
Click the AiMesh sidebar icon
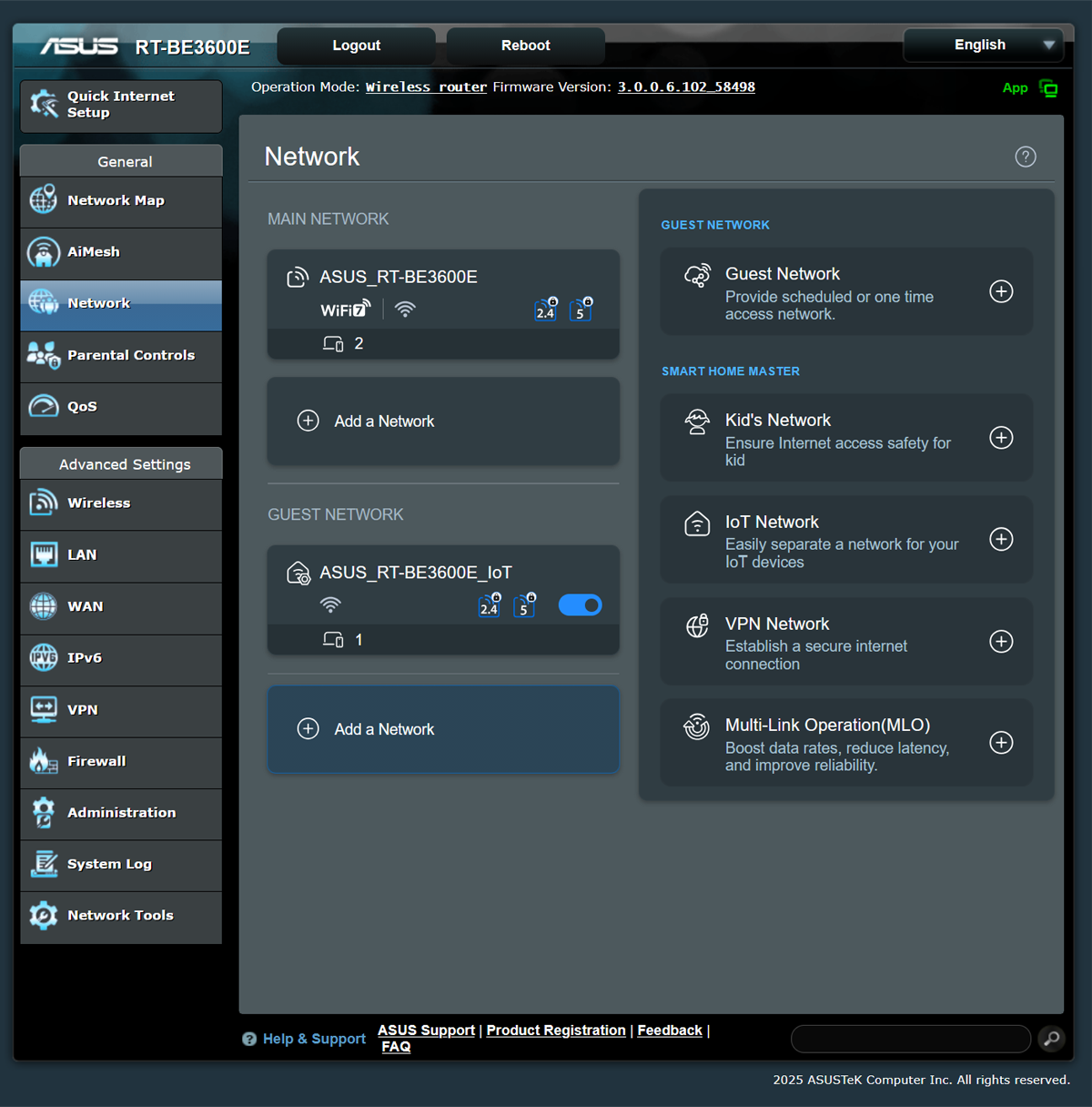tap(44, 252)
